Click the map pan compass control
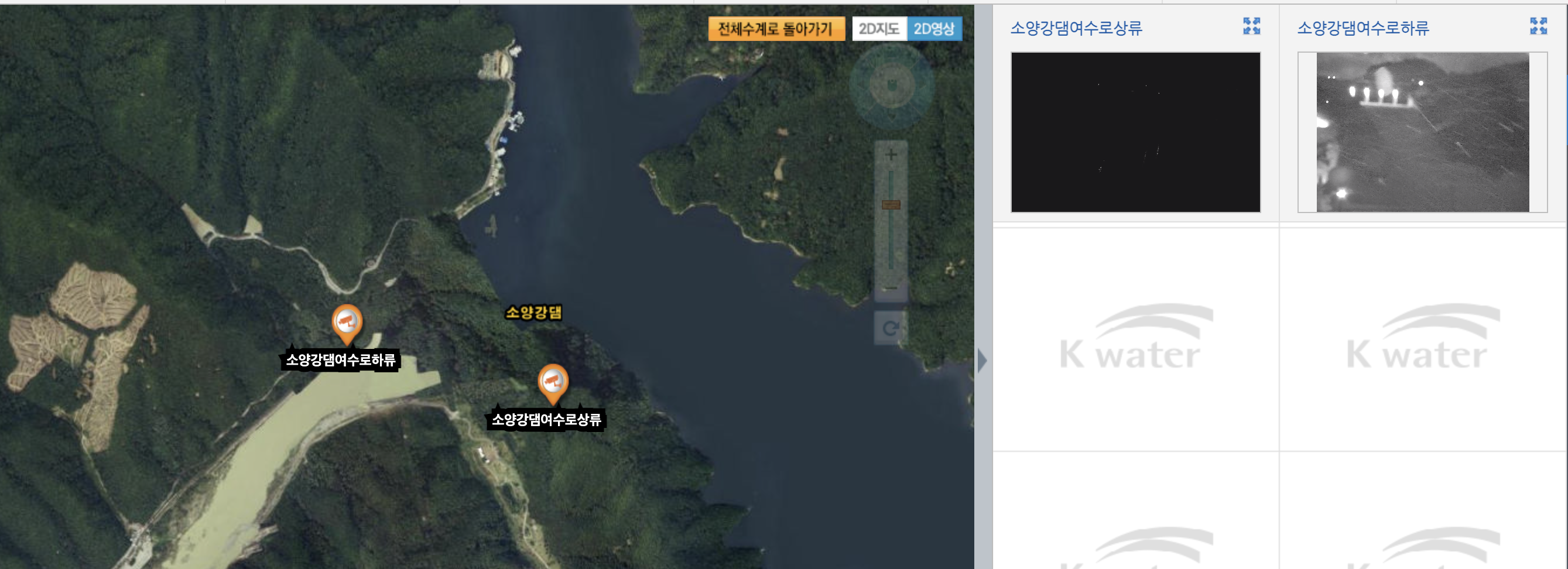This screenshot has width=1568, height=569. tap(892, 85)
